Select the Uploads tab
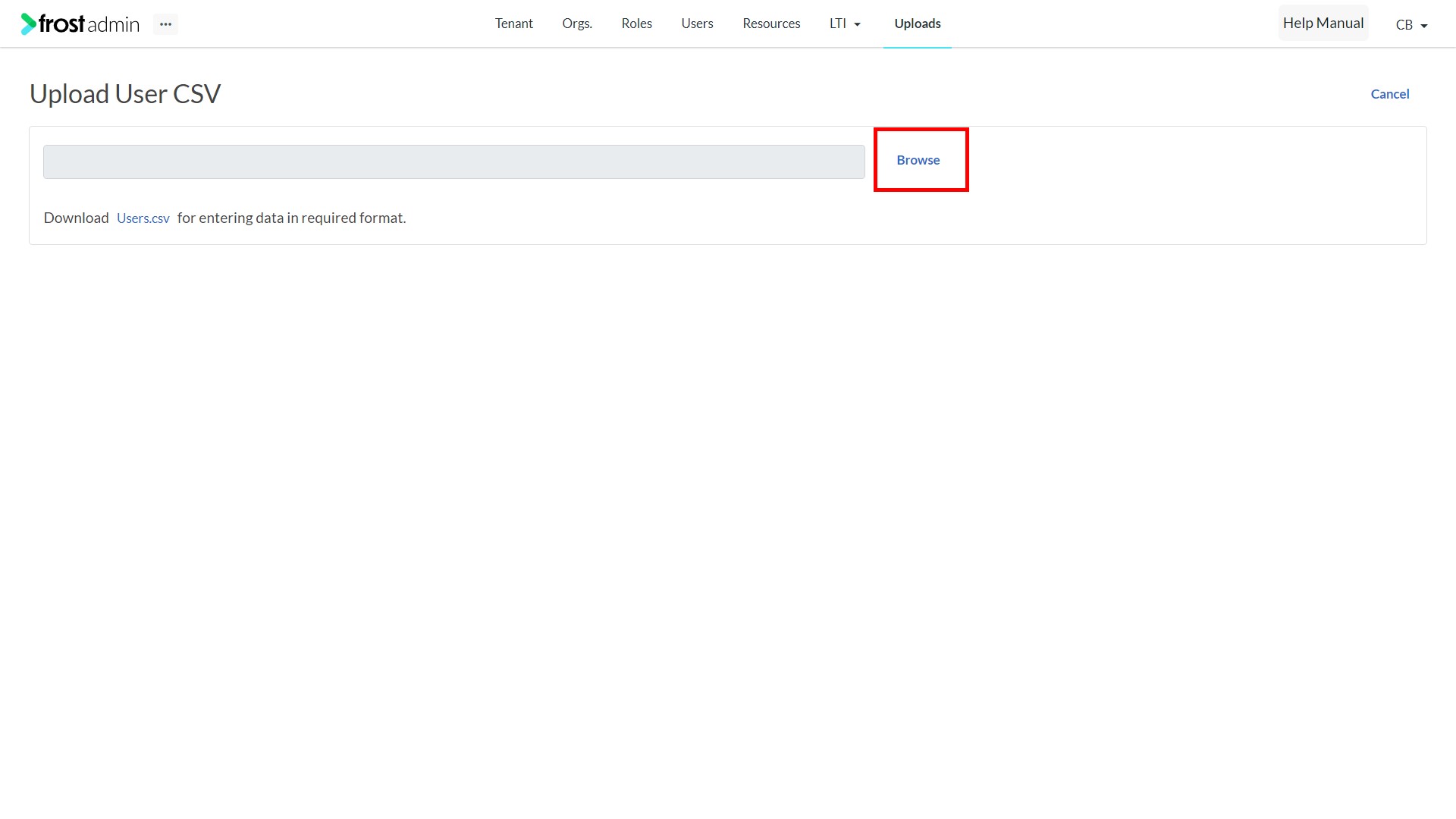Image resolution: width=1456 pixels, height=819 pixels. pos(918,24)
